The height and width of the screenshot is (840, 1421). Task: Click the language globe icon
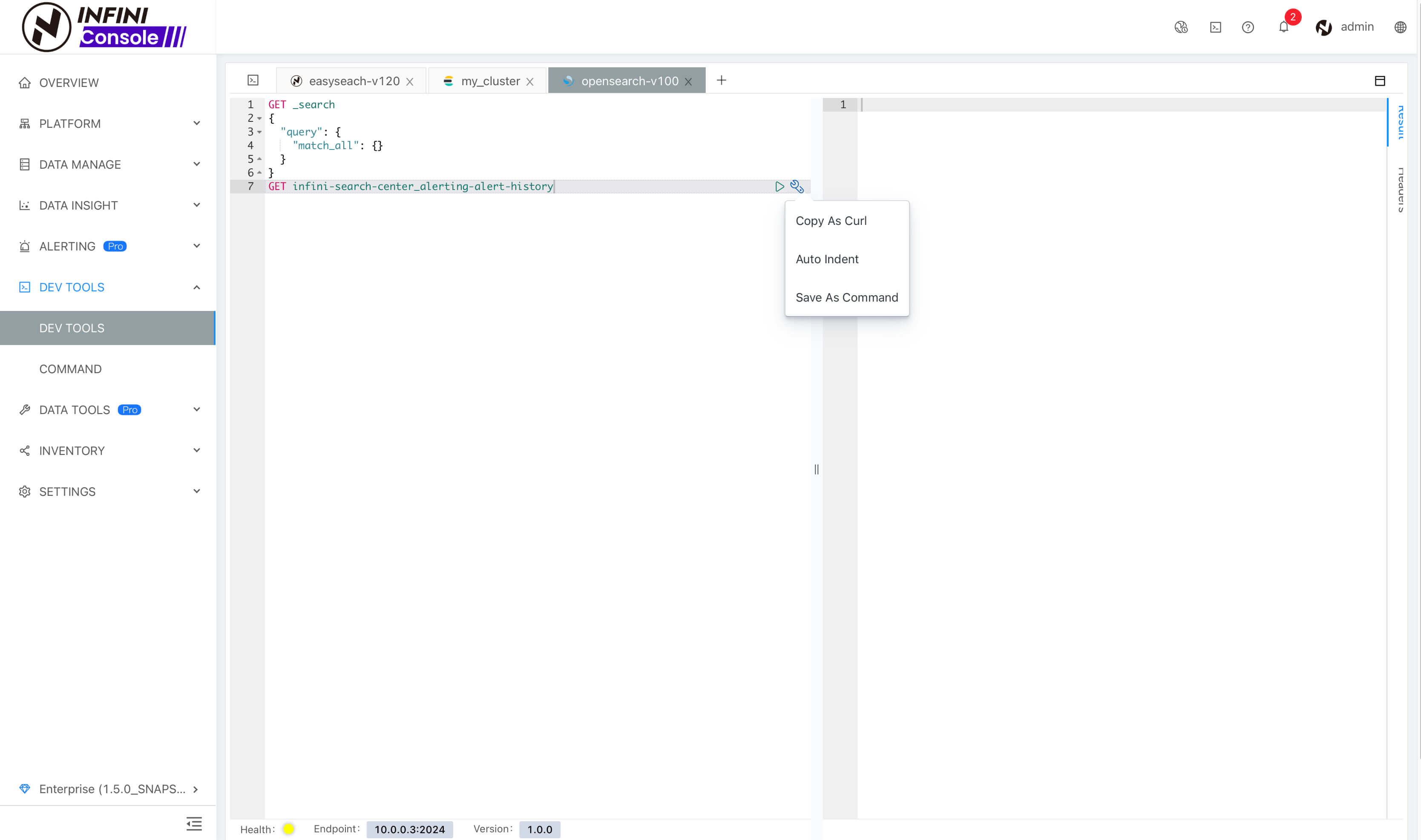[1400, 27]
